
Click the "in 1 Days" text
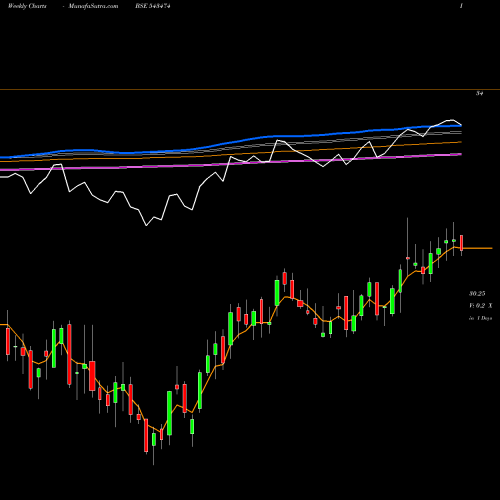[480, 318]
